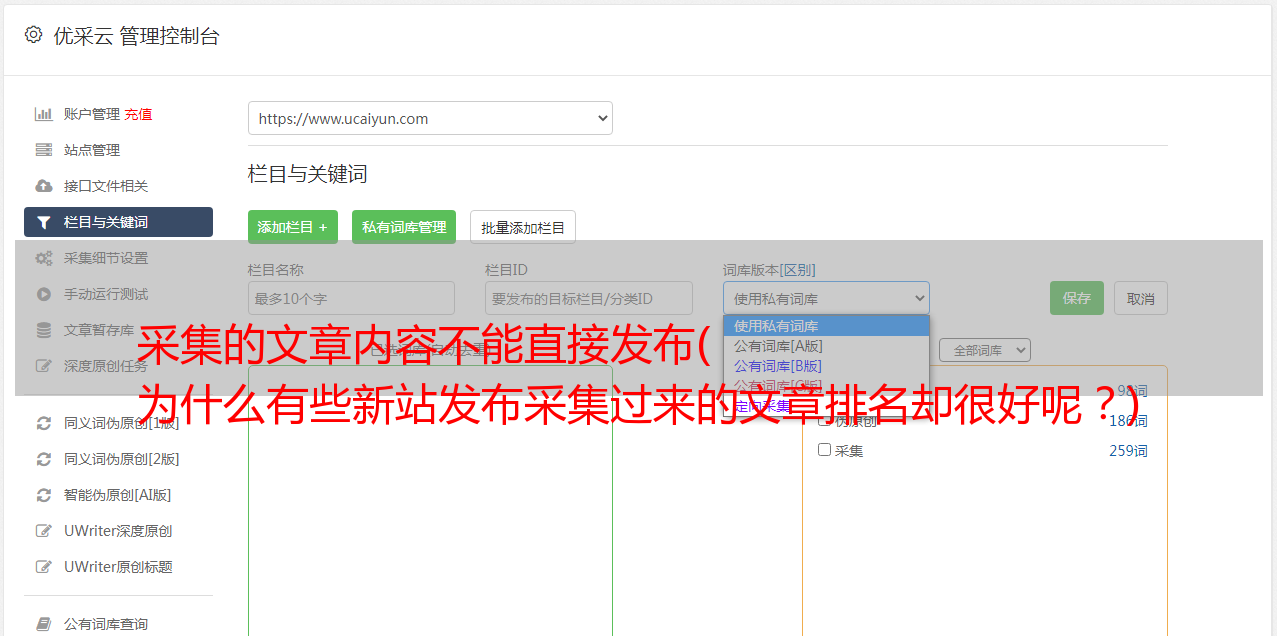Click the 智能伪原创[AI版] refresh icon
Screen dimensions: 1277x636
click(43, 495)
